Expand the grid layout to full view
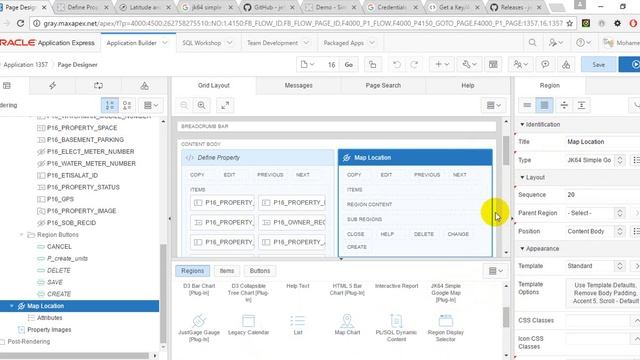 225,105
